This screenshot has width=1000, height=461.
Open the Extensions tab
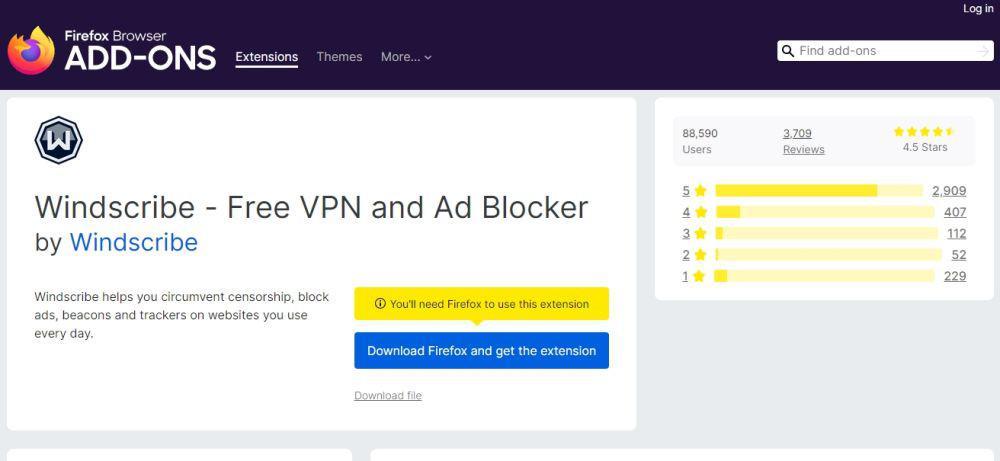[x=267, y=57]
